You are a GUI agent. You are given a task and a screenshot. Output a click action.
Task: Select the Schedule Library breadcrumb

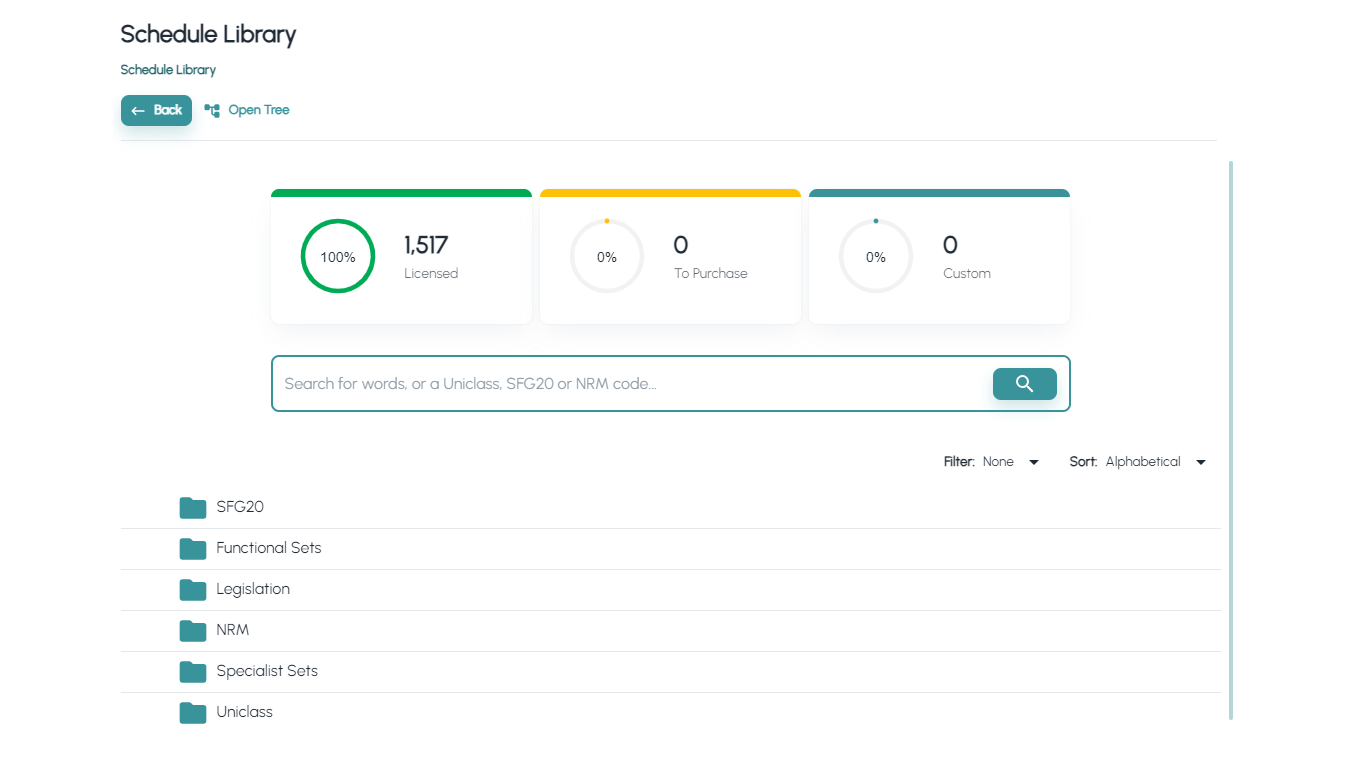pyautogui.click(x=168, y=70)
